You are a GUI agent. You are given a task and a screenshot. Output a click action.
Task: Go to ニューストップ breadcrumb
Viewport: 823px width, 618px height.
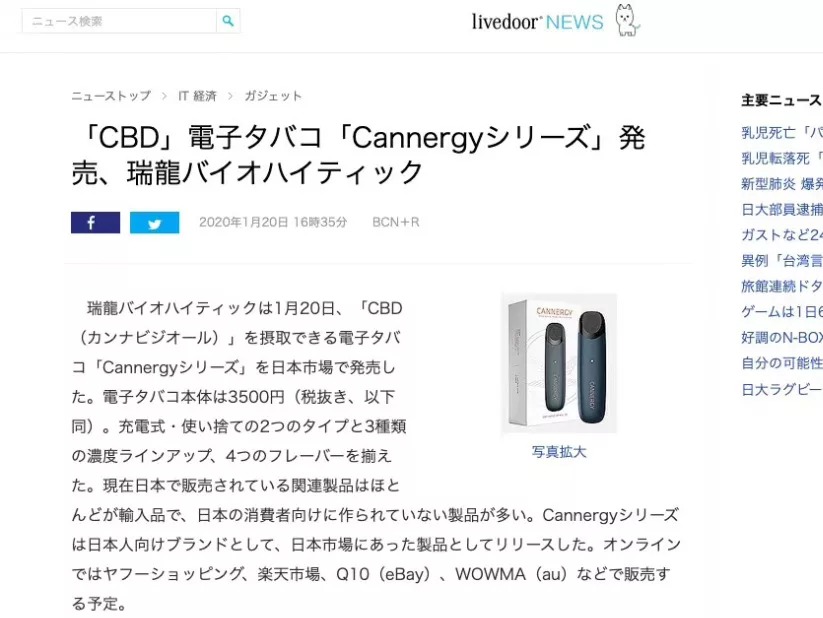(x=111, y=96)
